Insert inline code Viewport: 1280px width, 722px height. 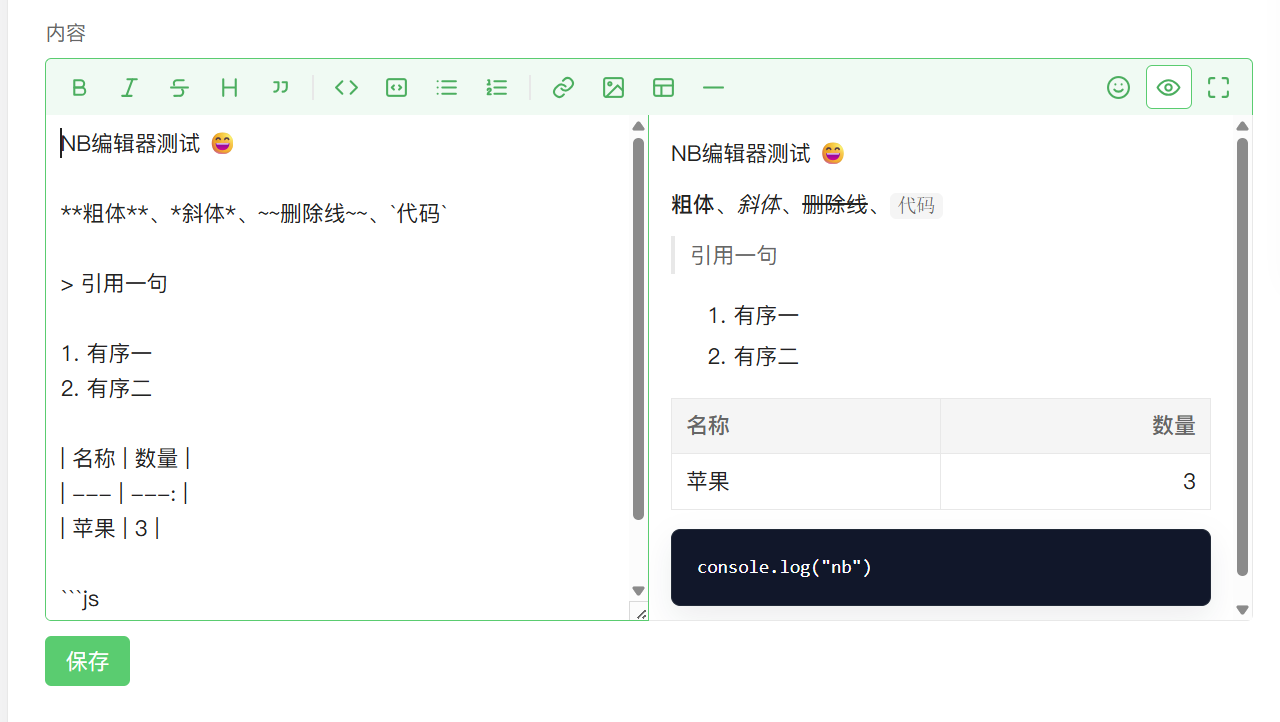click(346, 88)
